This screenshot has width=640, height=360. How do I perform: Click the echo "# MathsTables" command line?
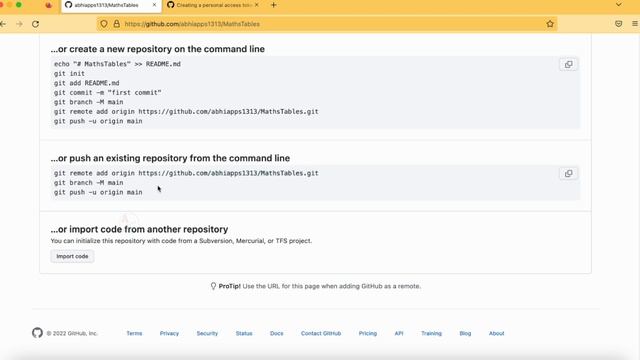pos(117,64)
